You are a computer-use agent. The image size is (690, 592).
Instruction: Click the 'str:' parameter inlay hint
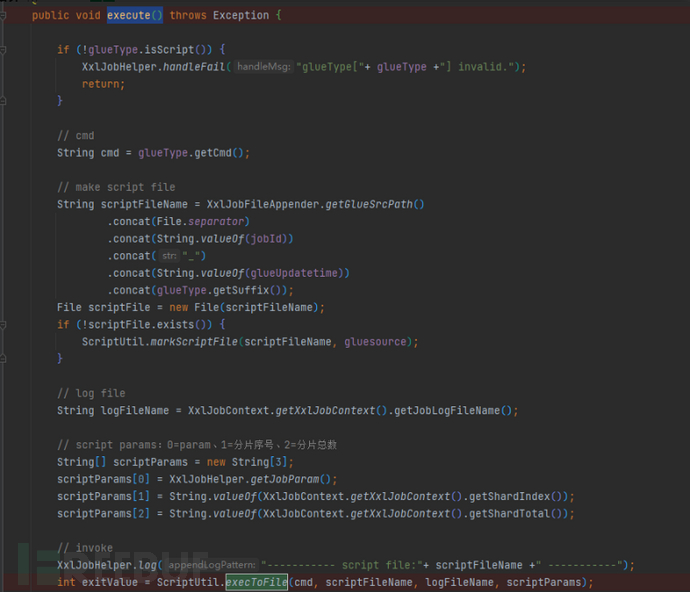(169, 256)
